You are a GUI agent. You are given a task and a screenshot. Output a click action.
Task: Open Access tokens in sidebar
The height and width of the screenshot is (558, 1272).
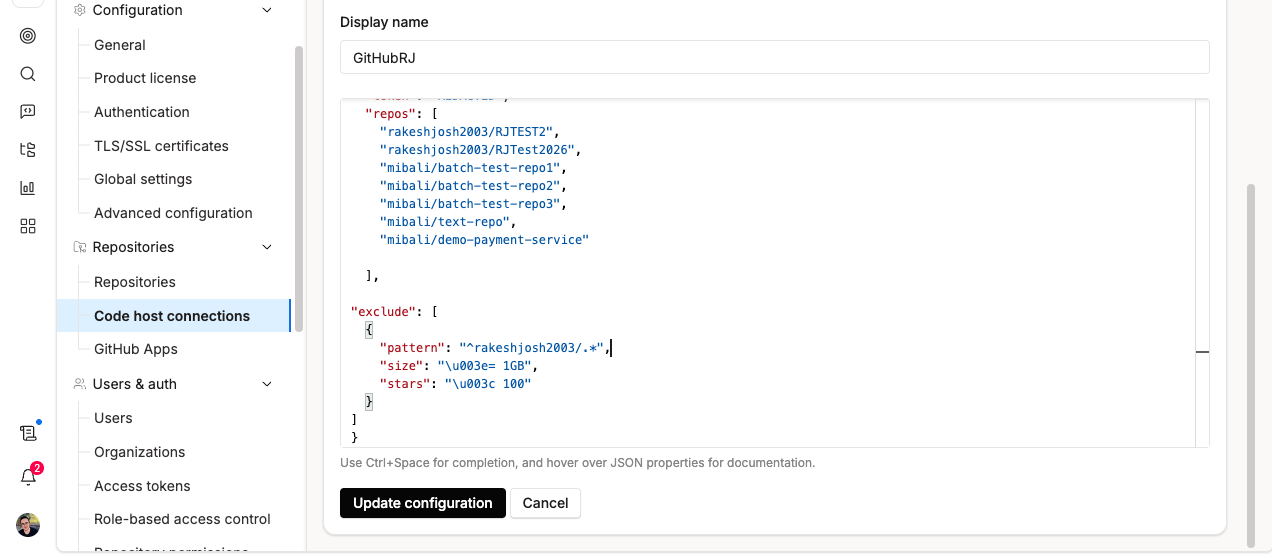click(x=142, y=486)
